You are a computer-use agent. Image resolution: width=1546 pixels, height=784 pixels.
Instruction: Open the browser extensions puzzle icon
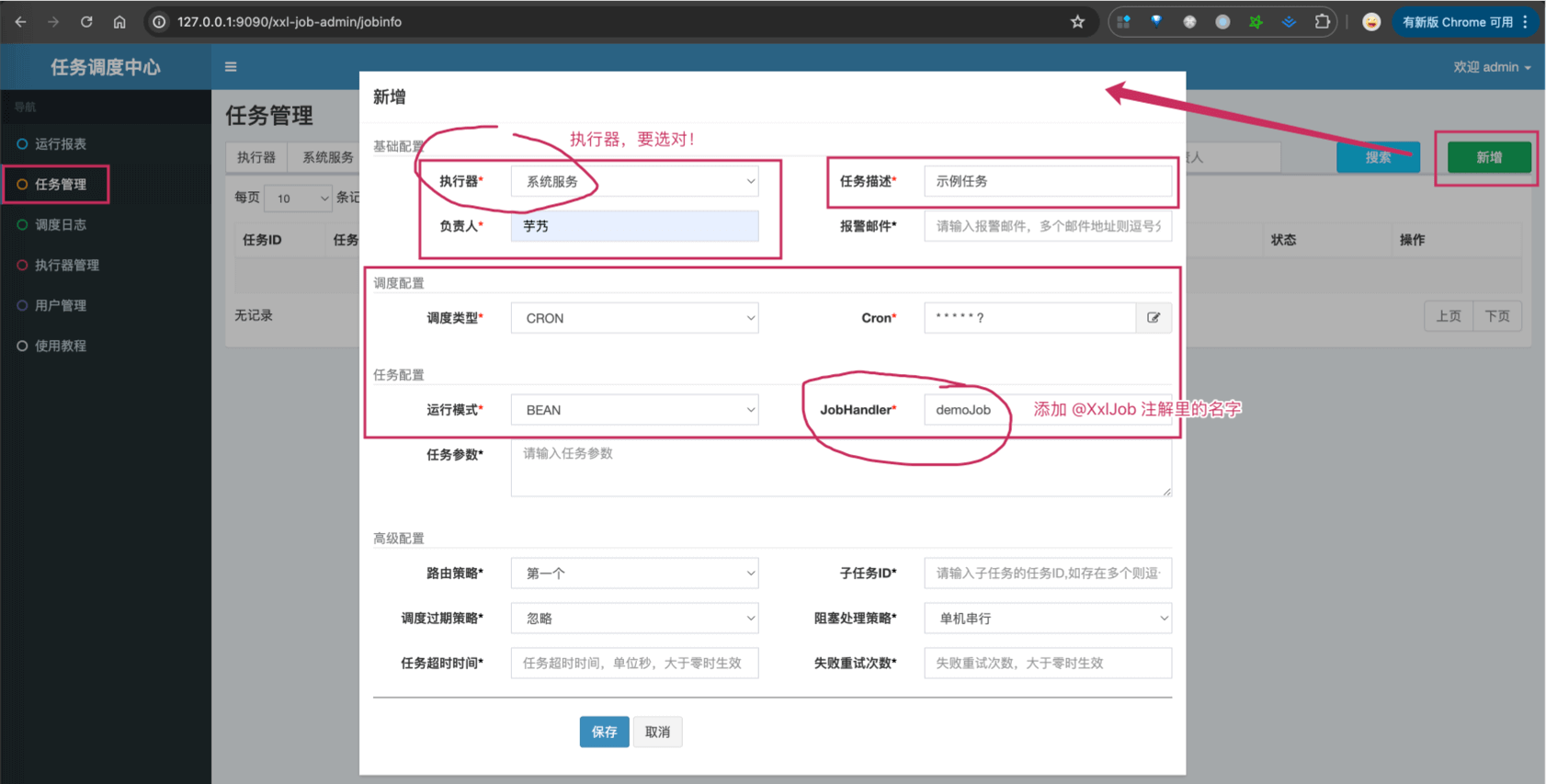click(1322, 22)
